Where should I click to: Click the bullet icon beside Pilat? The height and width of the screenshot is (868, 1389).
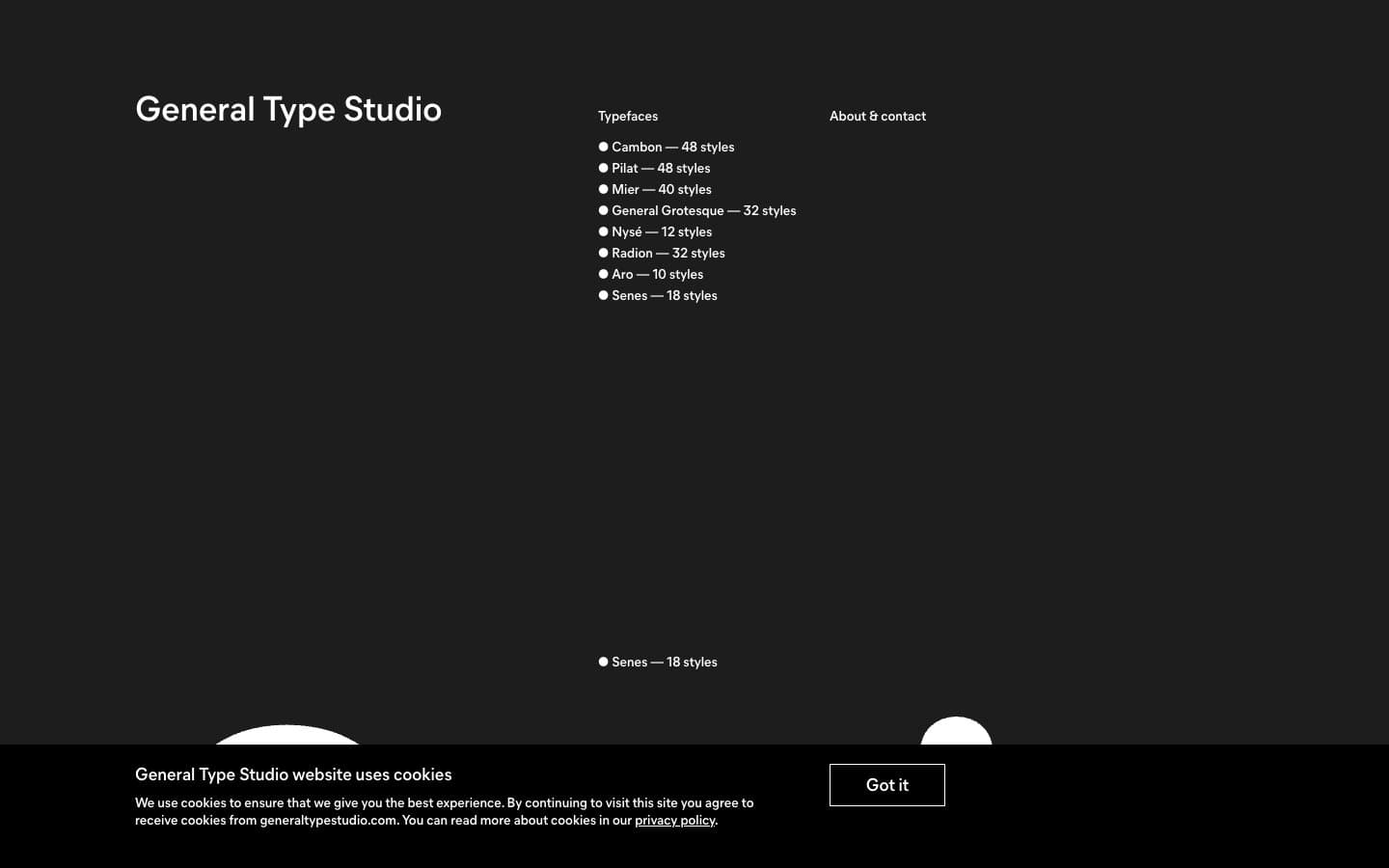pyautogui.click(x=604, y=168)
